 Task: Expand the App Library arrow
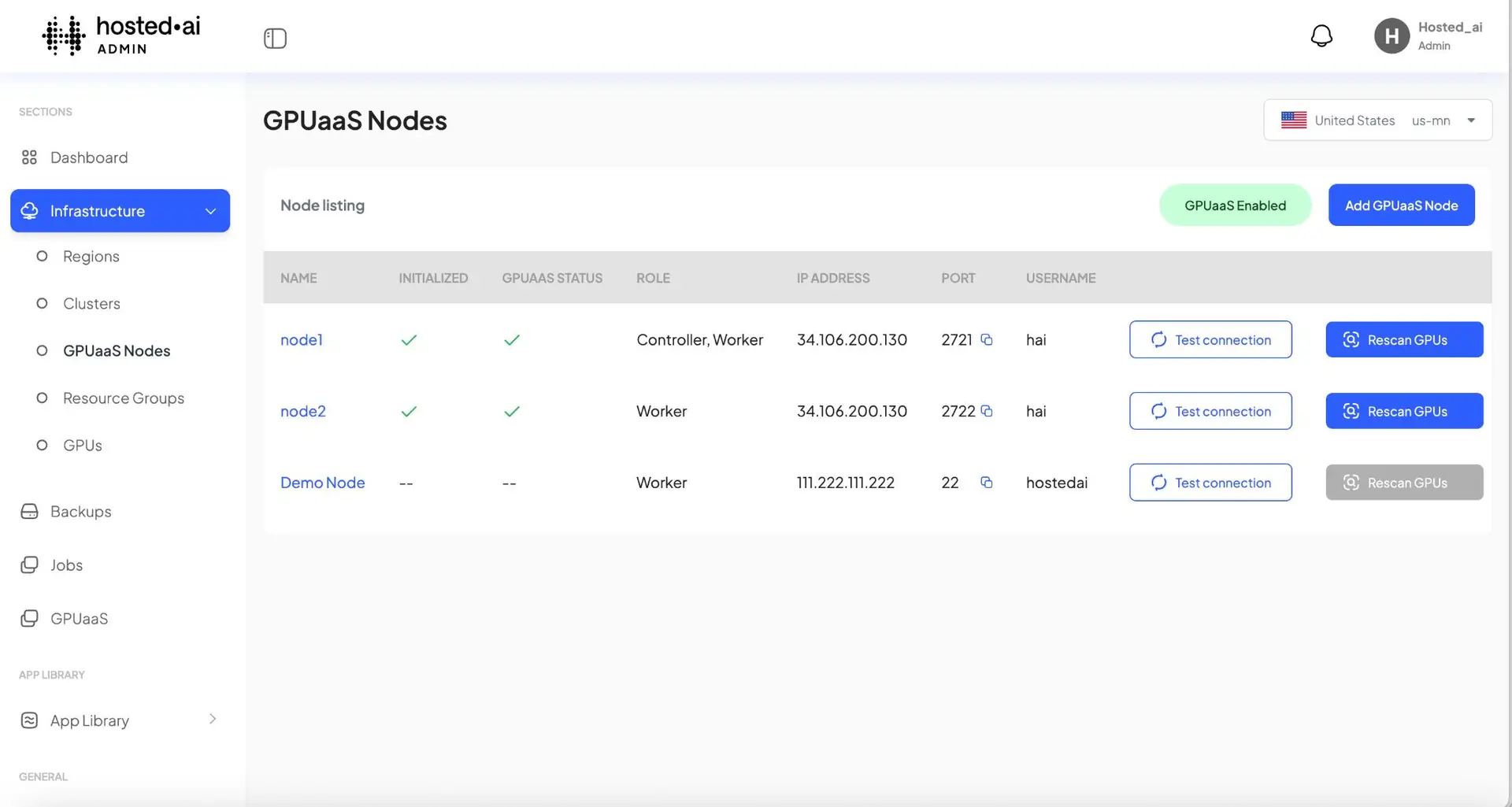pos(212,719)
